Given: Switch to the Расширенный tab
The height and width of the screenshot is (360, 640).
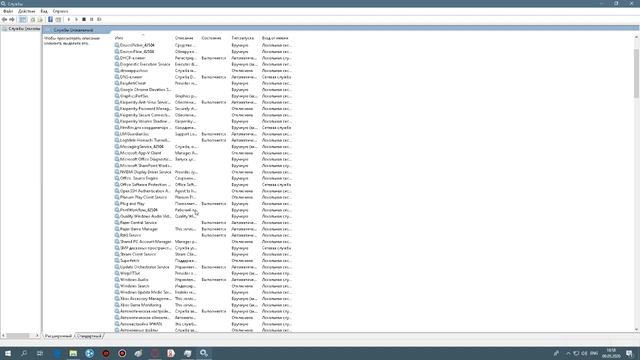Looking at the screenshot, I should pyautogui.click(x=59, y=336).
